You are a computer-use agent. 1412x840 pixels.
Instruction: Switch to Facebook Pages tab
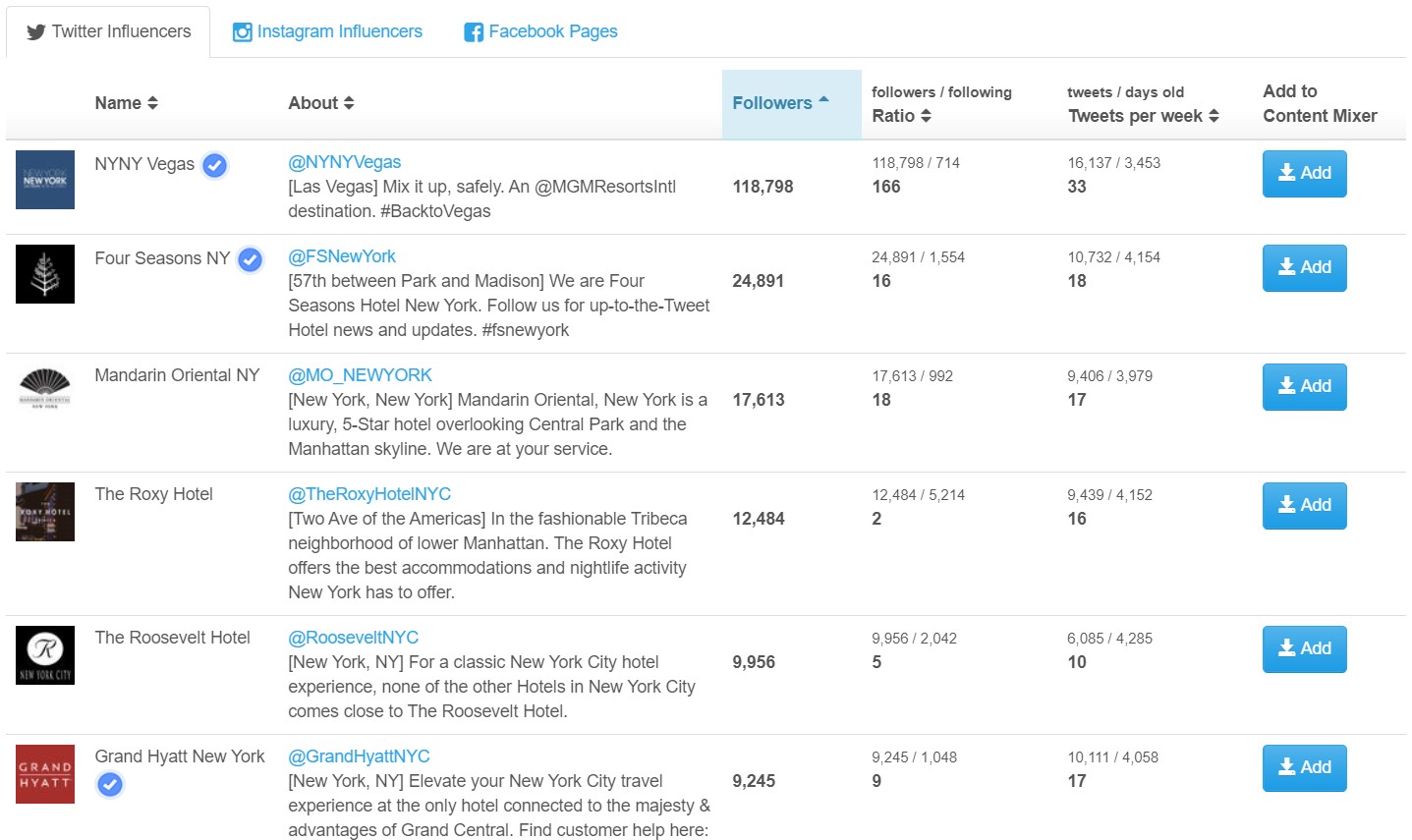(x=540, y=31)
